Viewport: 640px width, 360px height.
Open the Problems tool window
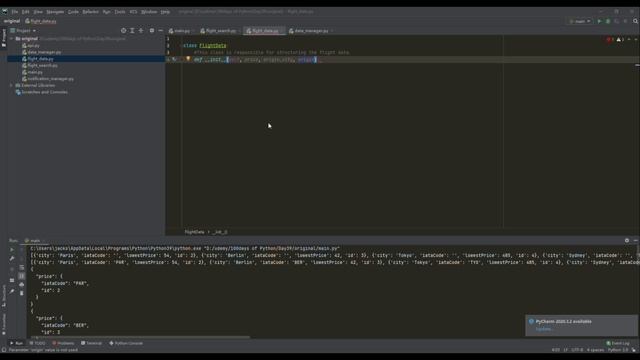tap(63, 343)
